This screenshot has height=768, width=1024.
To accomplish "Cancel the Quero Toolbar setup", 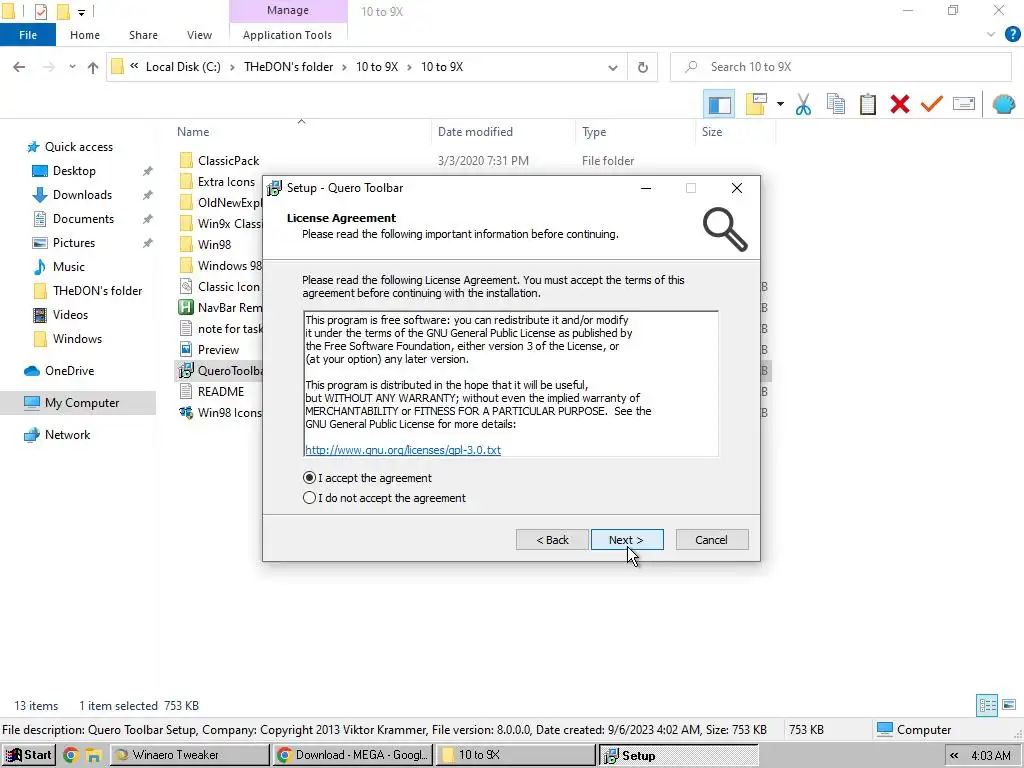I will coord(712,540).
